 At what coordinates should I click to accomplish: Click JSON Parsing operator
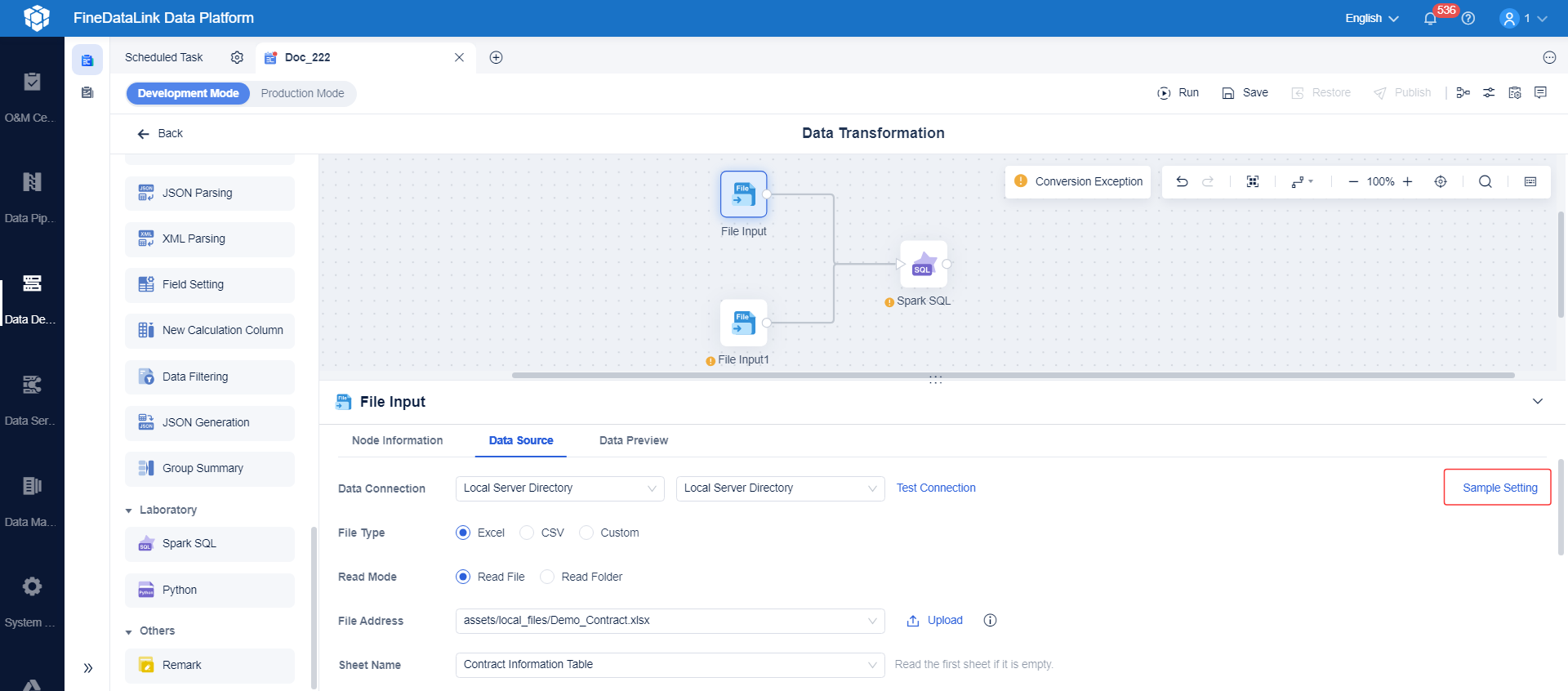[x=210, y=193]
